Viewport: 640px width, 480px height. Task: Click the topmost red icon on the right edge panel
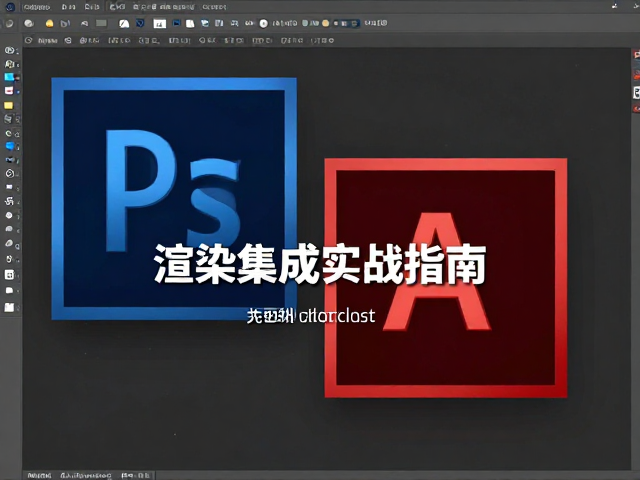(x=637, y=54)
